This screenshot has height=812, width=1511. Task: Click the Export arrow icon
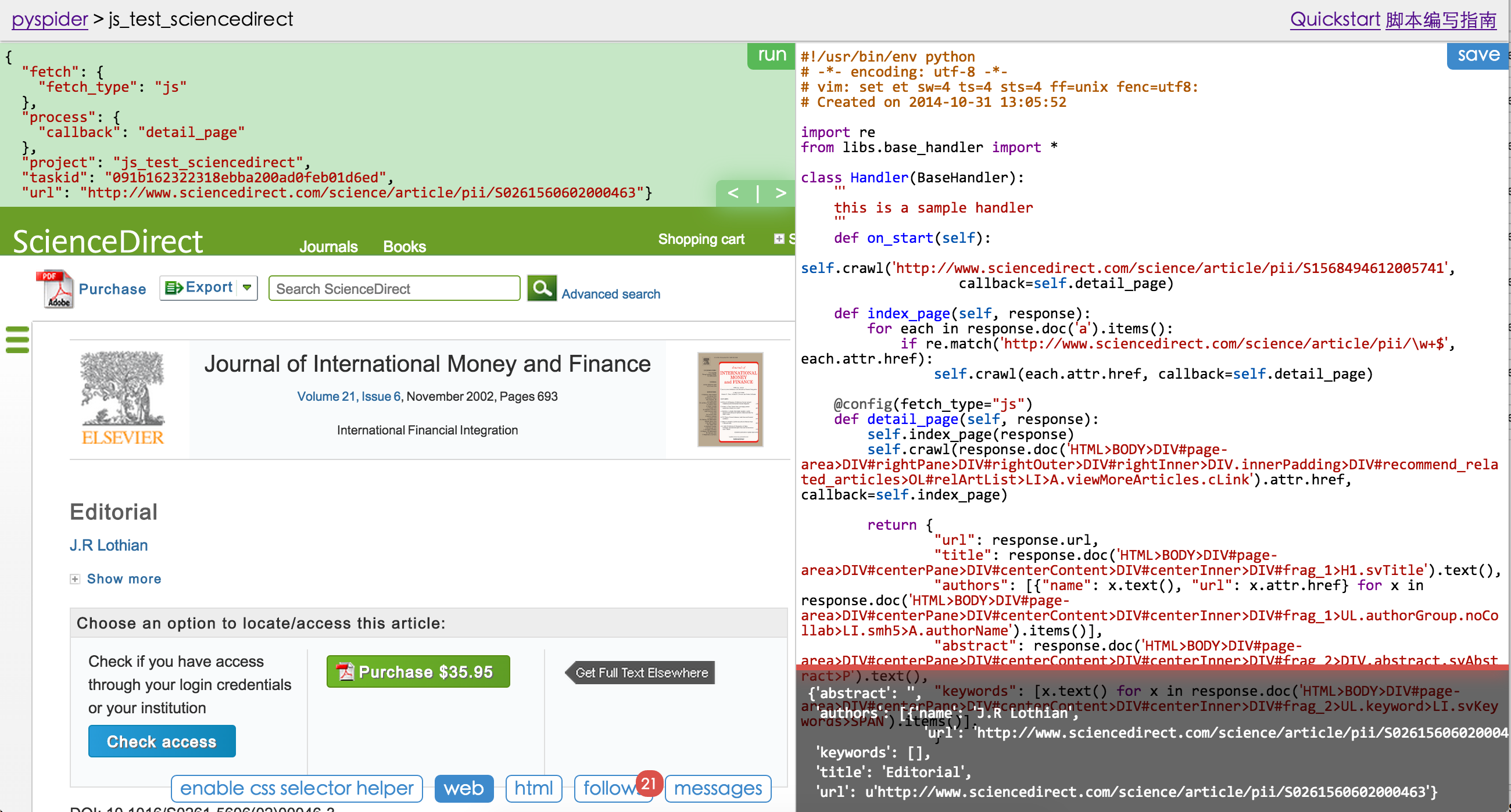point(174,288)
